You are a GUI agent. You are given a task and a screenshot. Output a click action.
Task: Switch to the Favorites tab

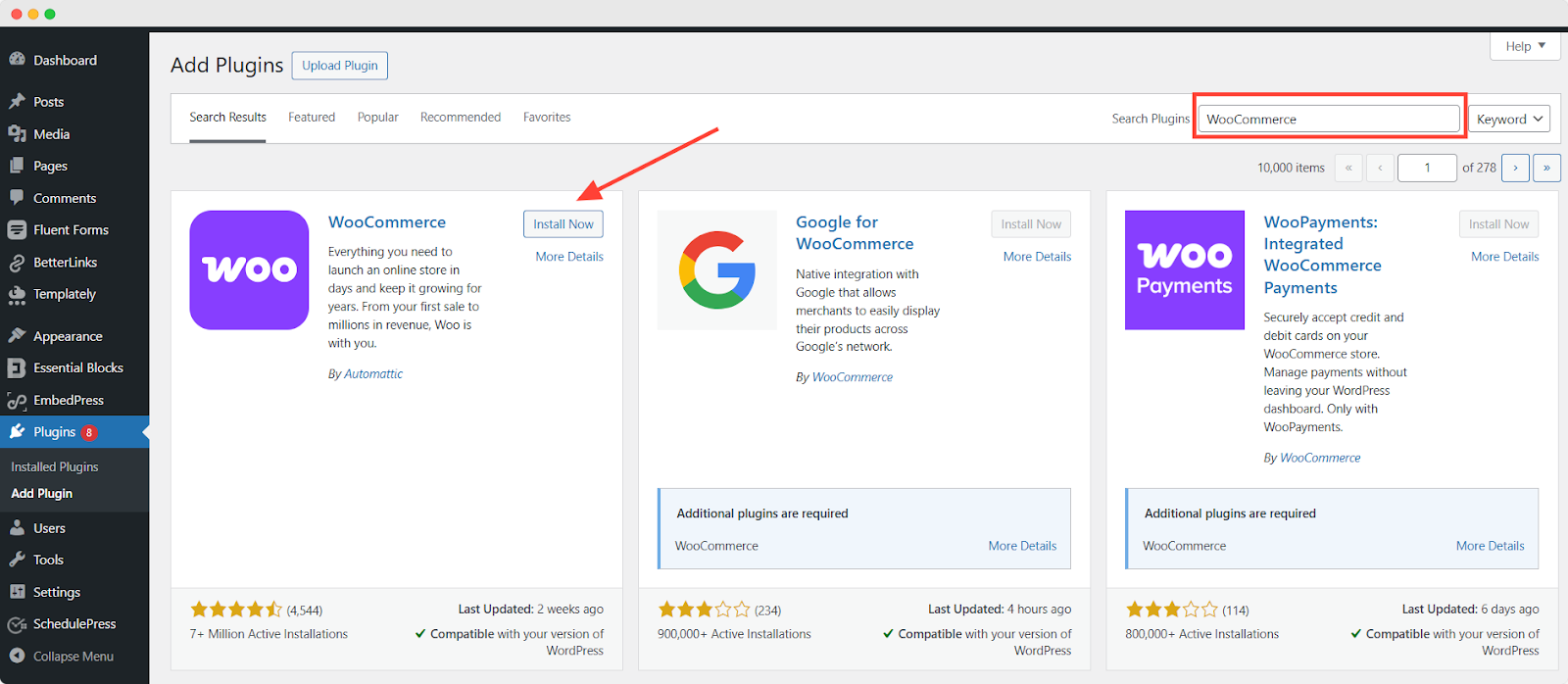(547, 118)
